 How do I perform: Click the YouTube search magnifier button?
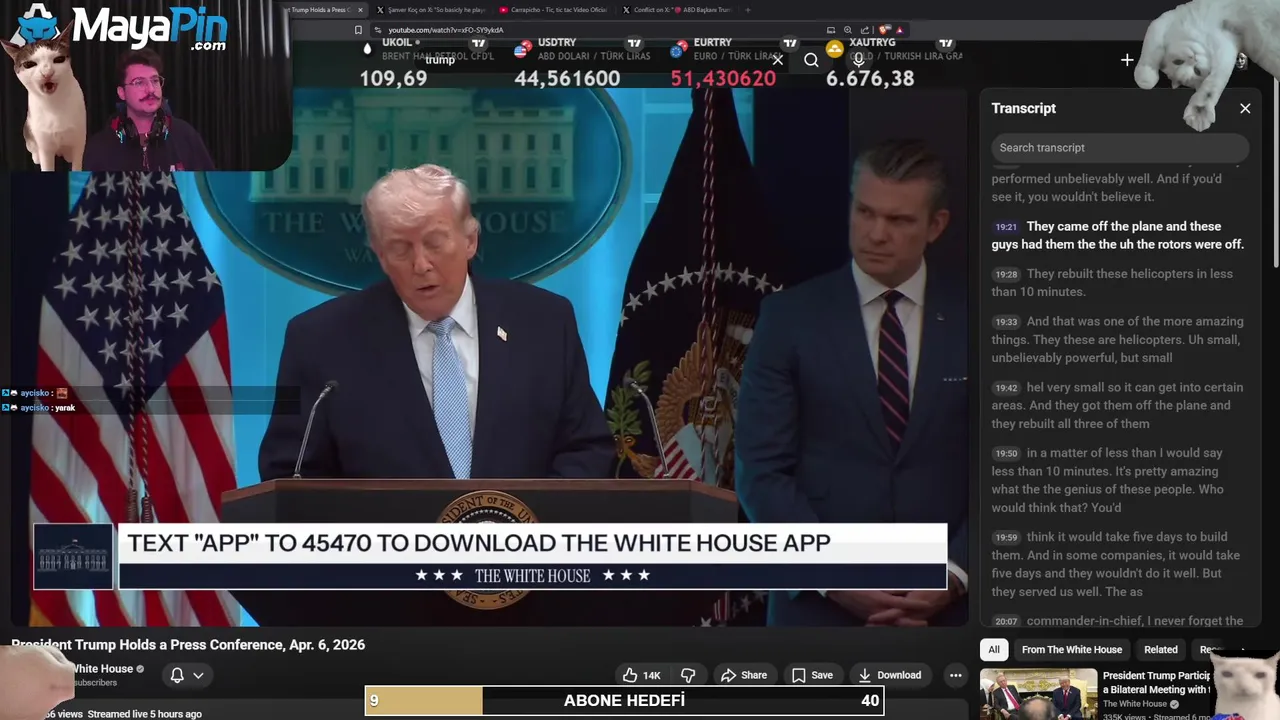[x=811, y=60]
